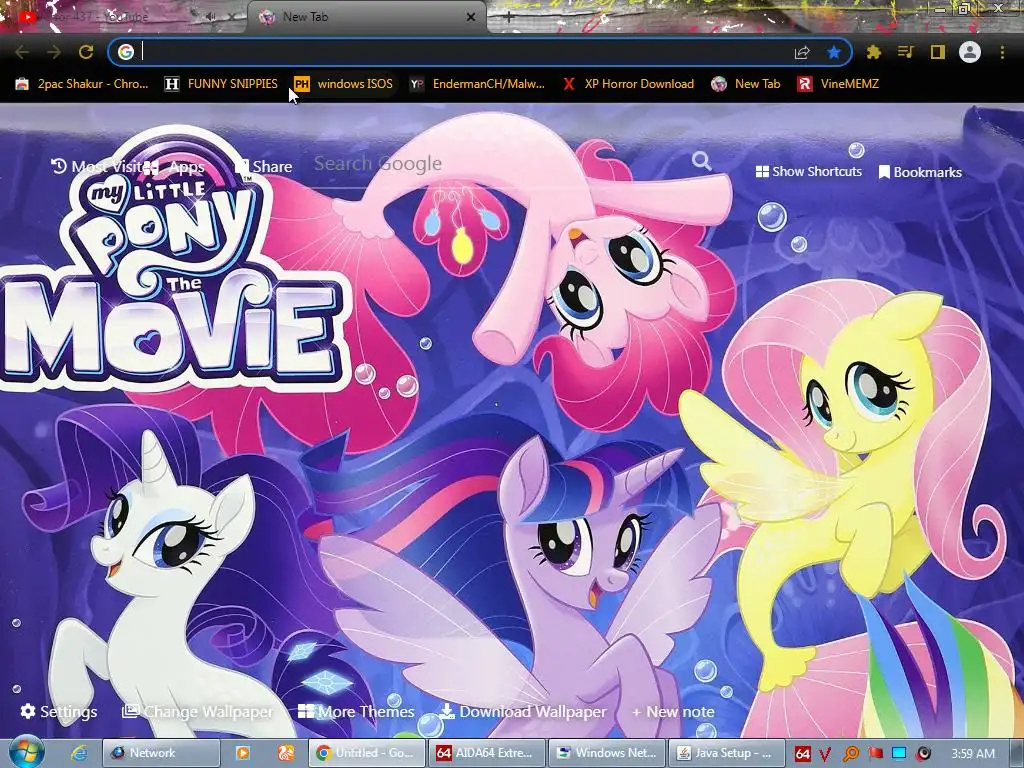Click the blue bookmark star
The height and width of the screenshot is (768, 1024).
coord(834,52)
